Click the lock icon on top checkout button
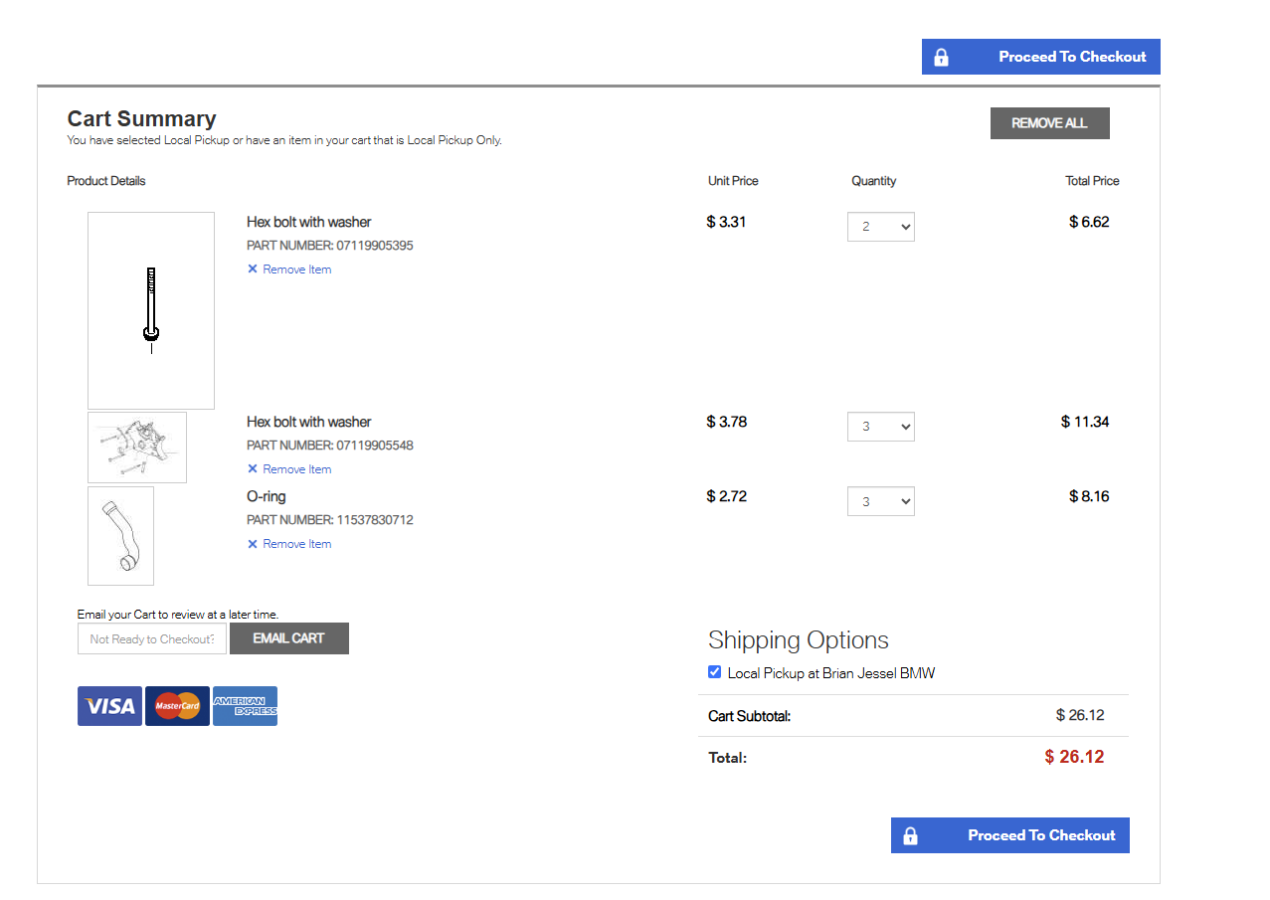 tap(941, 58)
